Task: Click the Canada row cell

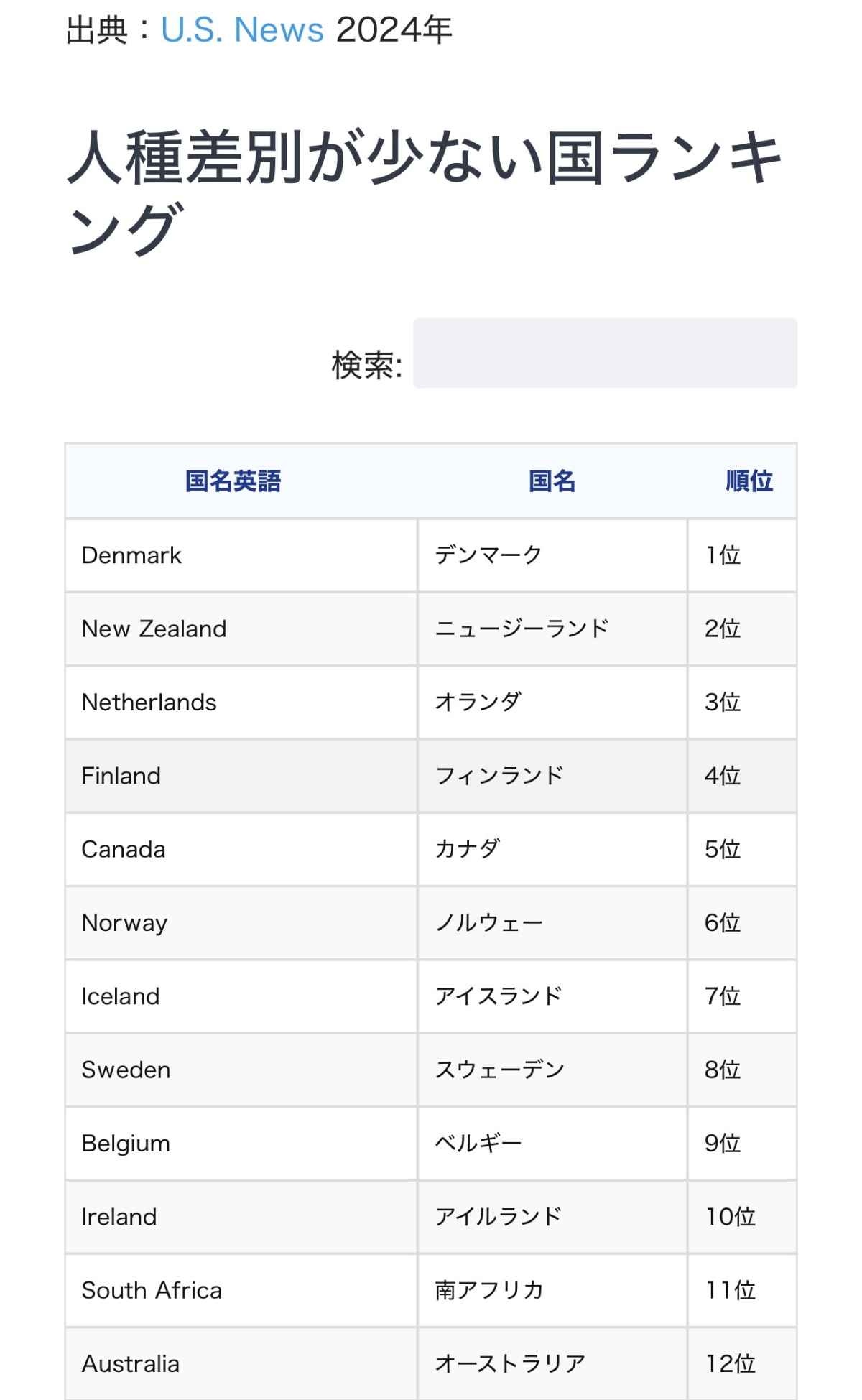Action: [123, 849]
